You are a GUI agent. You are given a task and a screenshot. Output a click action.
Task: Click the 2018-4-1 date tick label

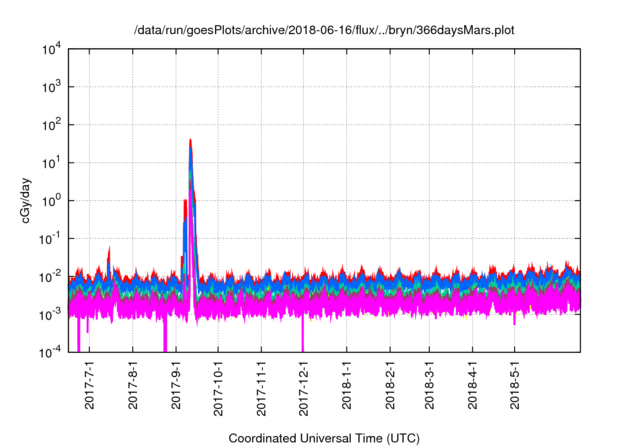pos(471,385)
